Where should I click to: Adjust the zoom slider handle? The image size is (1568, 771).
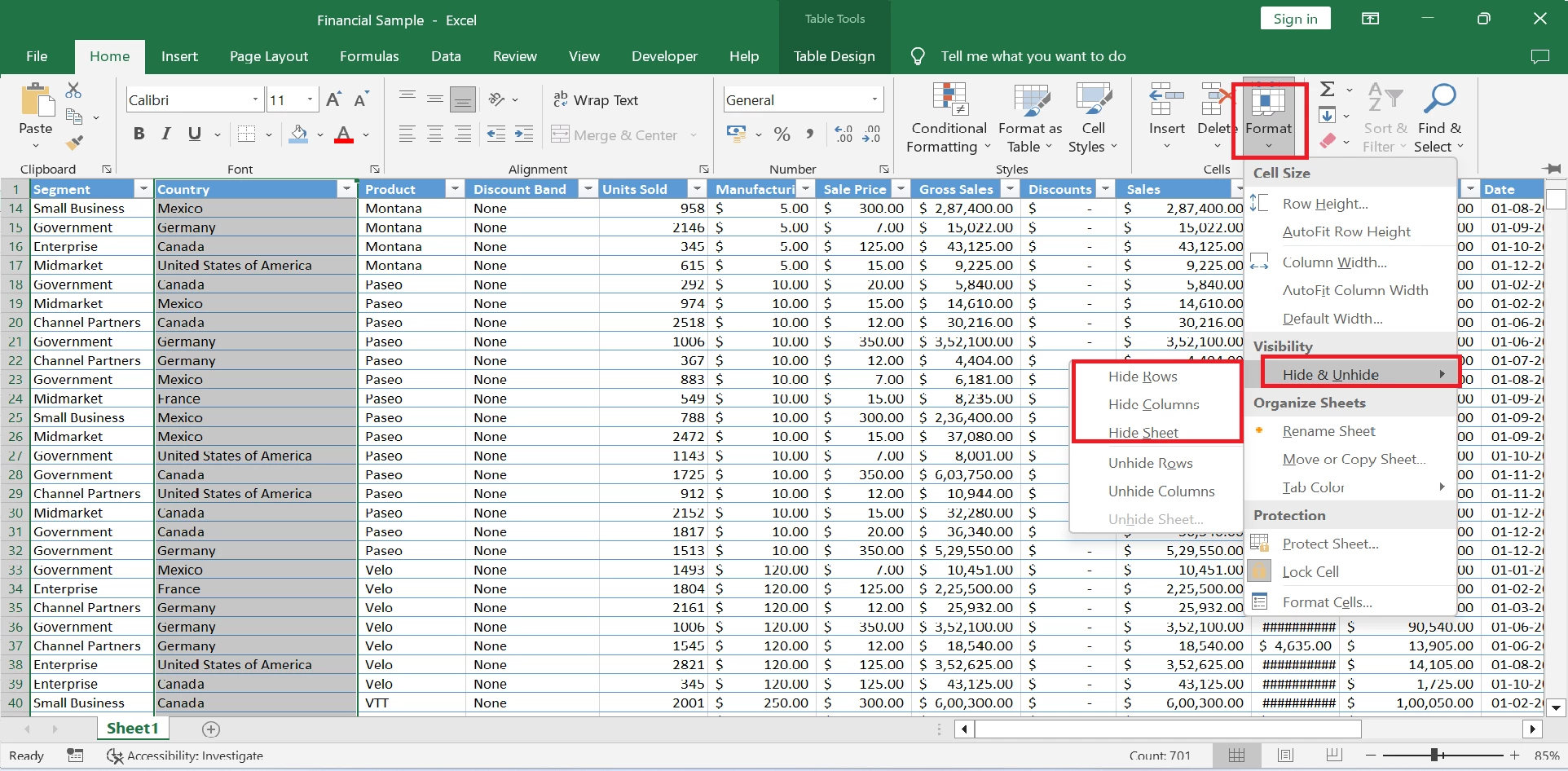coord(1434,756)
